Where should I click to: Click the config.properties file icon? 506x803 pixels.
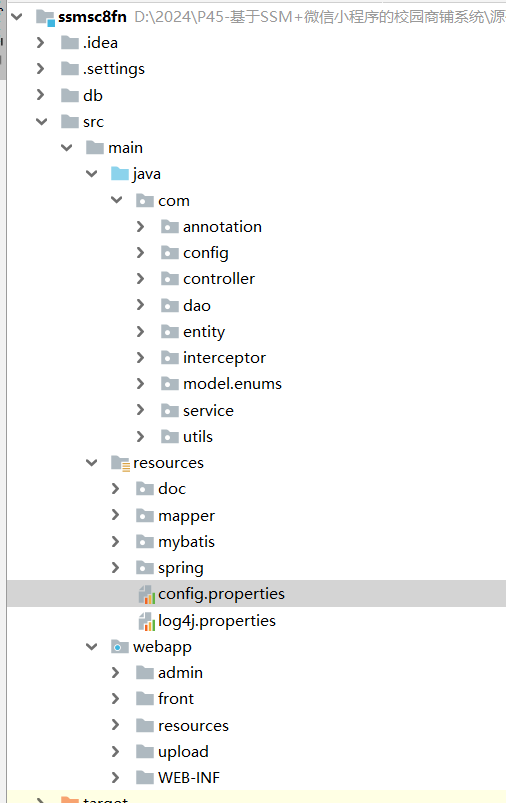pyautogui.click(x=146, y=594)
